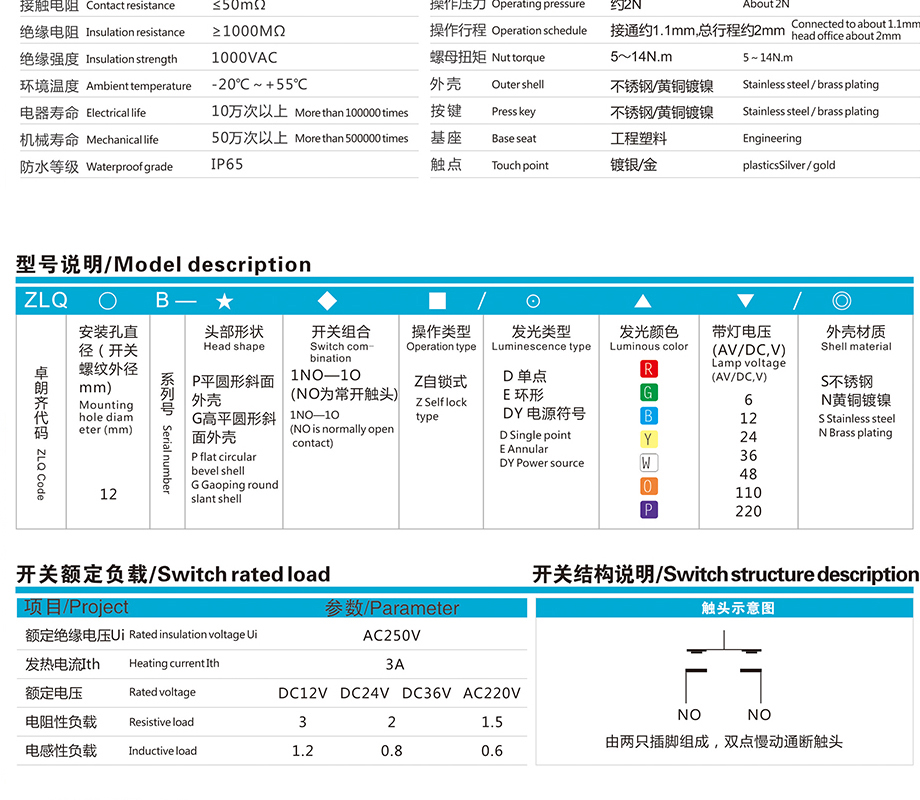Click the double circle symbol in the model bar

point(841,301)
